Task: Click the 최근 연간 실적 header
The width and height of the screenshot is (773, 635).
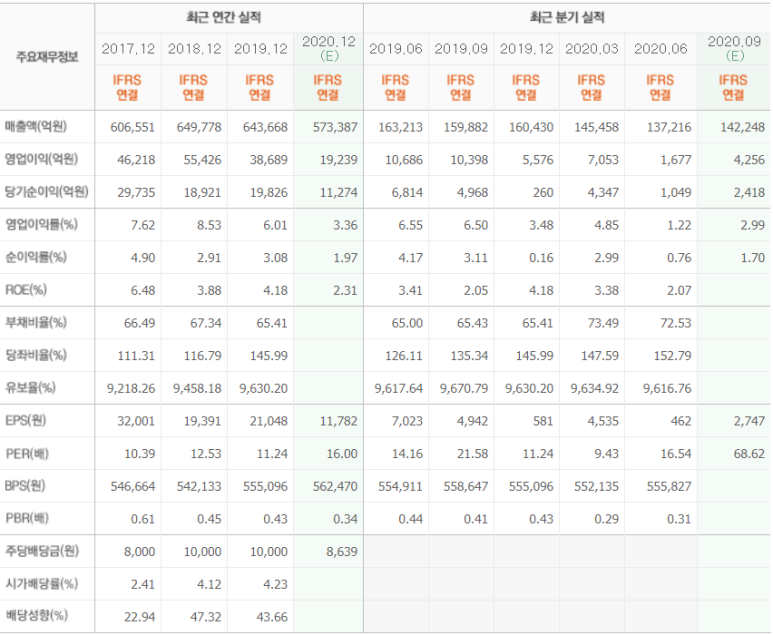Action: (223, 18)
